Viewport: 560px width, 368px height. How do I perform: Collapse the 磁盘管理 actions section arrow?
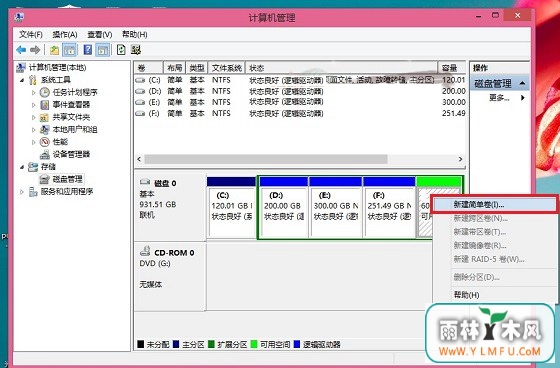[522, 83]
